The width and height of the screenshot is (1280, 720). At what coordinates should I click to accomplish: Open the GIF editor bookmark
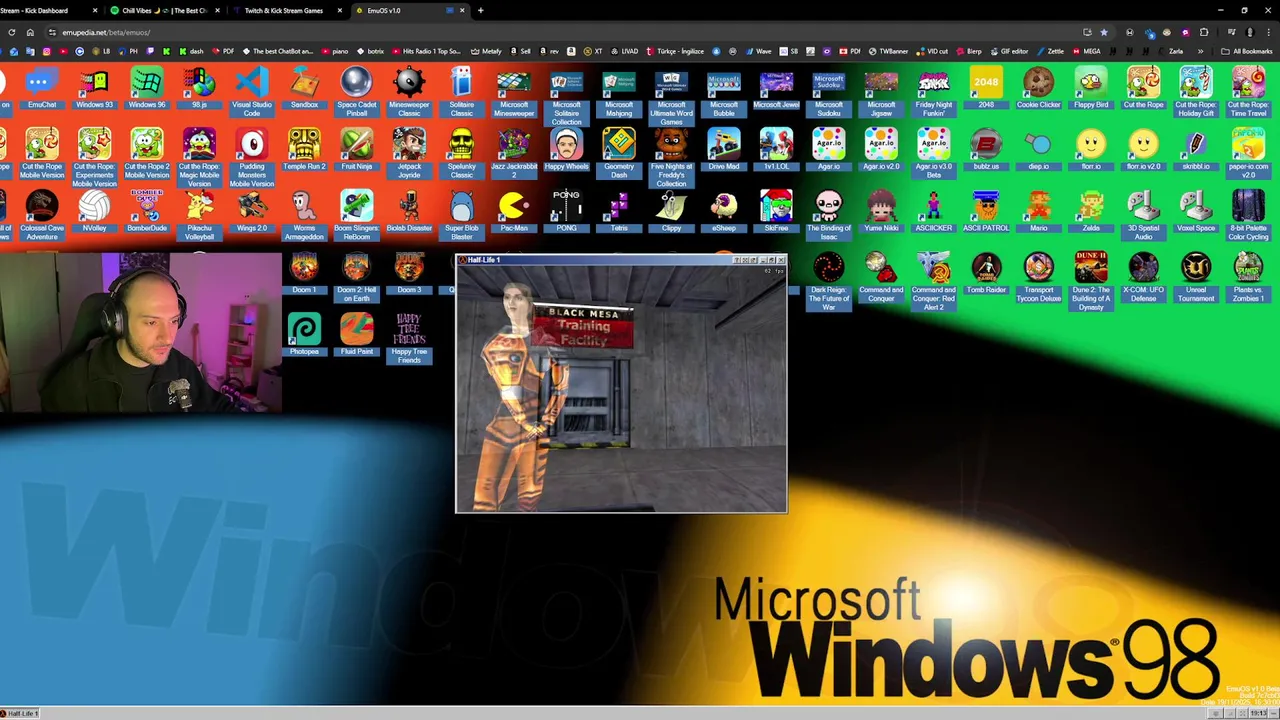tap(1009, 51)
